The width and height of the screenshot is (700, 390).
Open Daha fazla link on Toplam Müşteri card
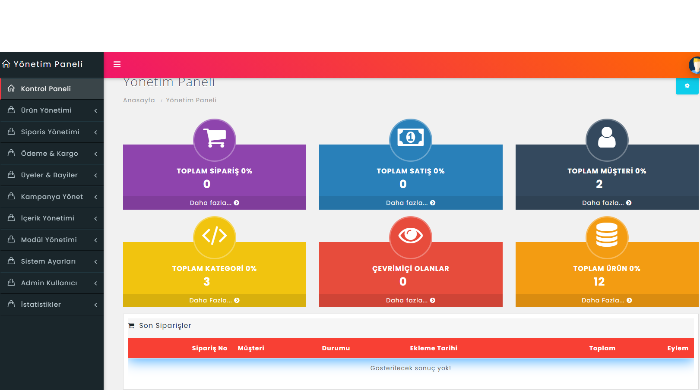(x=607, y=203)
